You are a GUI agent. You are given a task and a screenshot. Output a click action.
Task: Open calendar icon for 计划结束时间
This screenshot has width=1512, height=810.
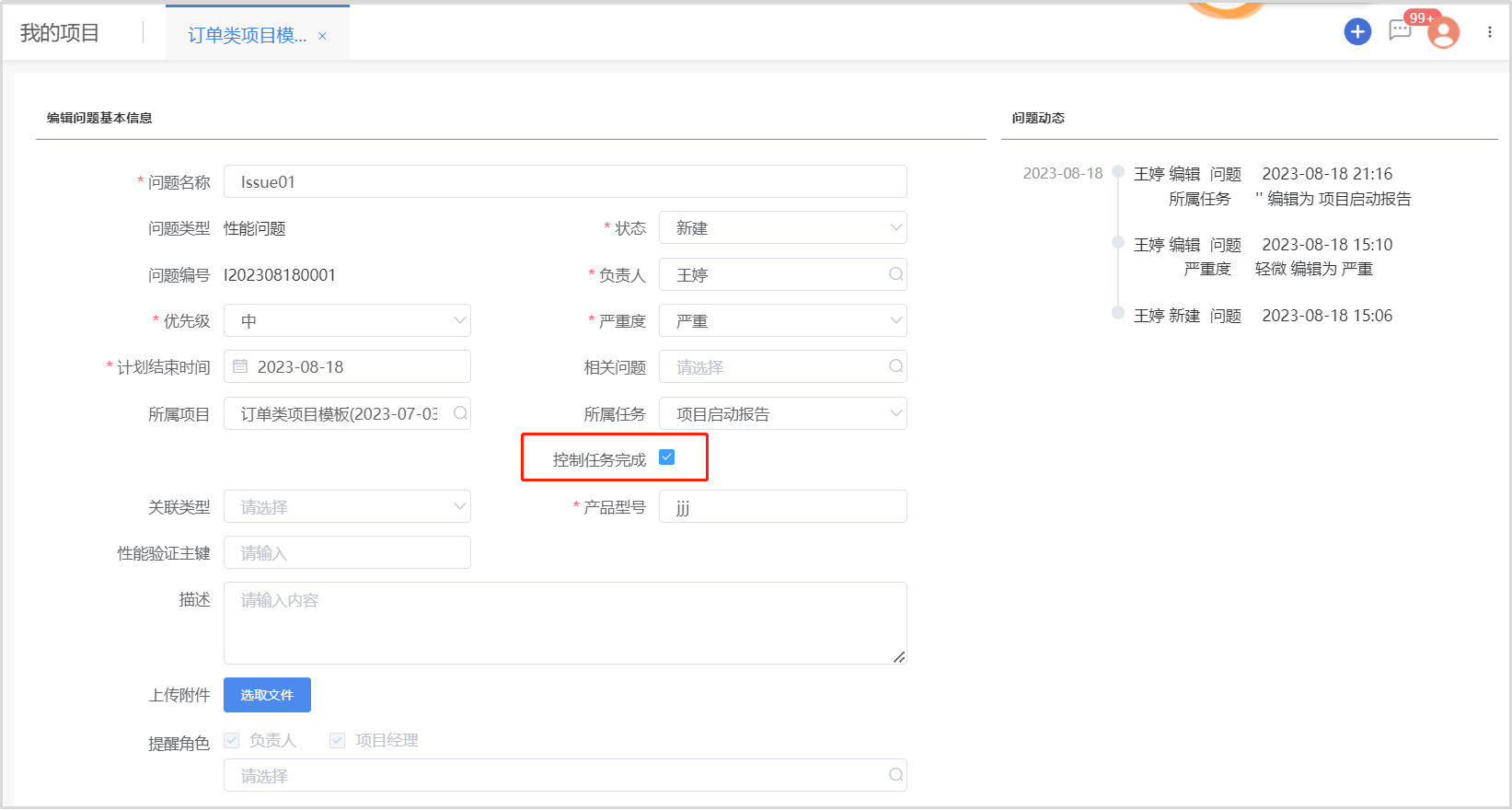tap(241, 366)
